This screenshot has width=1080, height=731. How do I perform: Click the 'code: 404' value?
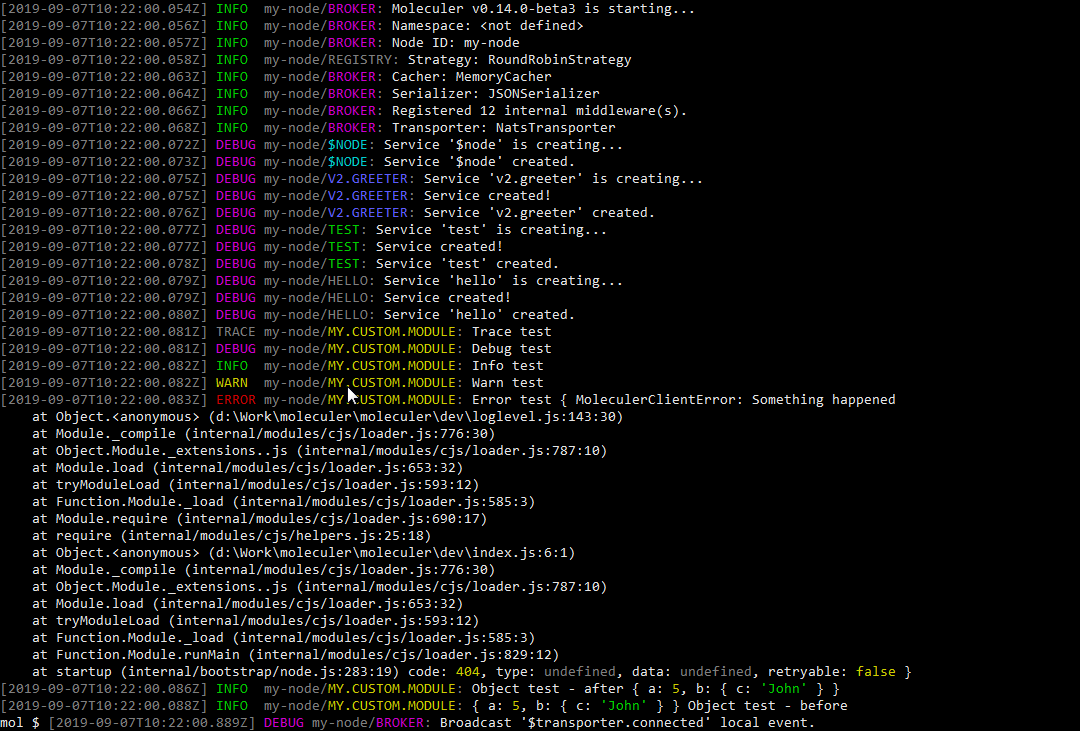(x=444, y=672)
